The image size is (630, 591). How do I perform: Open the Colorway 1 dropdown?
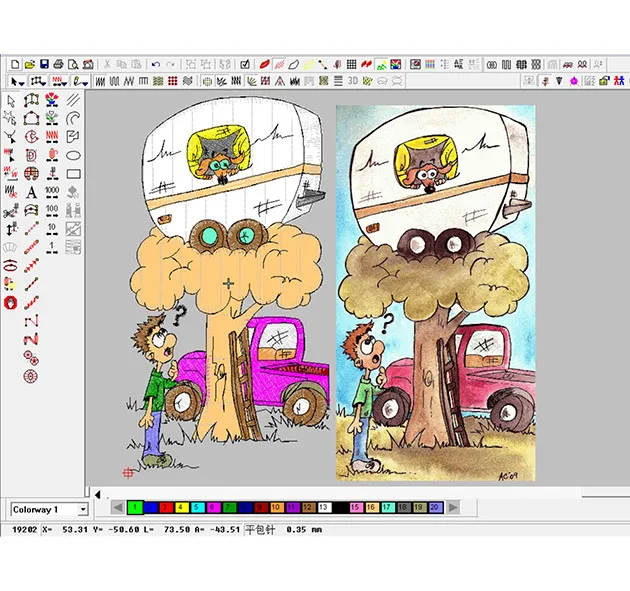tap(82, 509)
